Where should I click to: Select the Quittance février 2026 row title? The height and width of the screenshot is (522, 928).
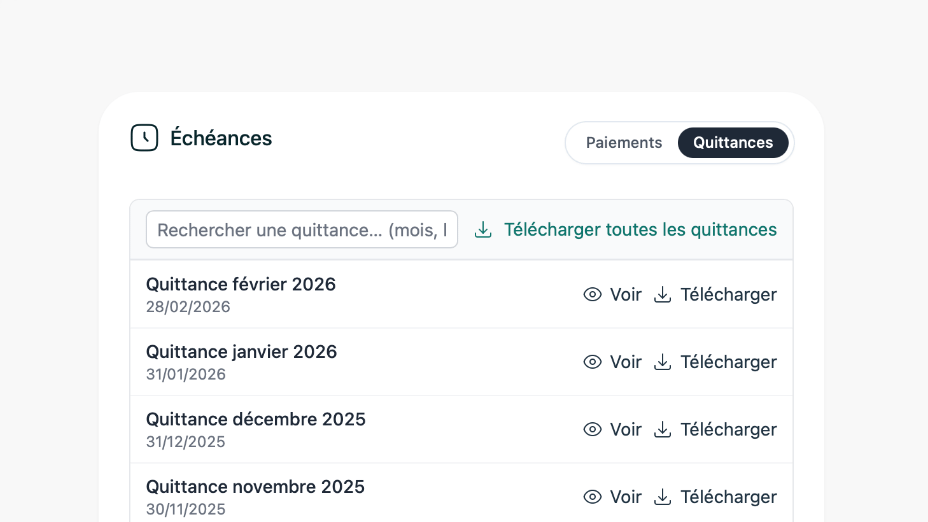241,284
